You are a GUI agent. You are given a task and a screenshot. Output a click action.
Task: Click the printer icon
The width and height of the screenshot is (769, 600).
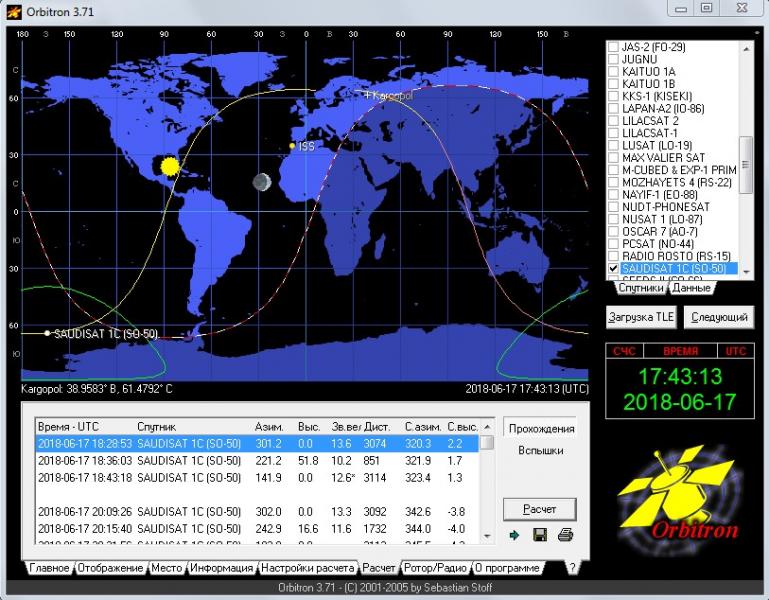(565, 535)
